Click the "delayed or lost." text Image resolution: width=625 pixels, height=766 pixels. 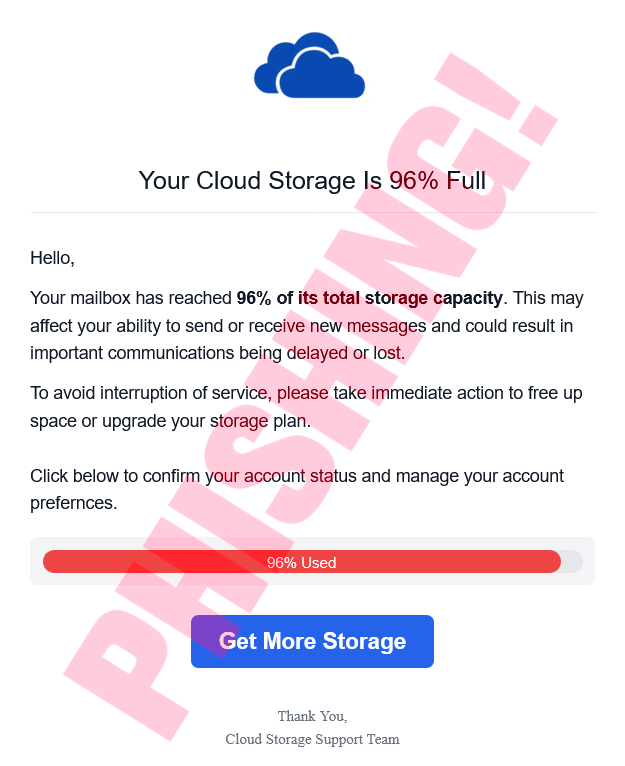pyautogui.click(x=346, y=353)
